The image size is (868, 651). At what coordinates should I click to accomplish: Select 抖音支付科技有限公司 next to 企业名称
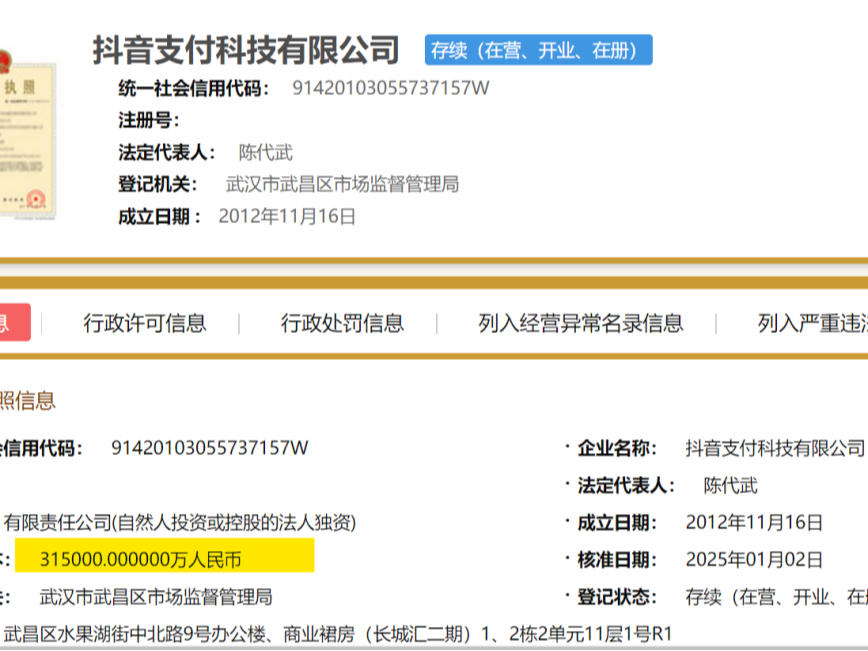click(x=775, y=448)
